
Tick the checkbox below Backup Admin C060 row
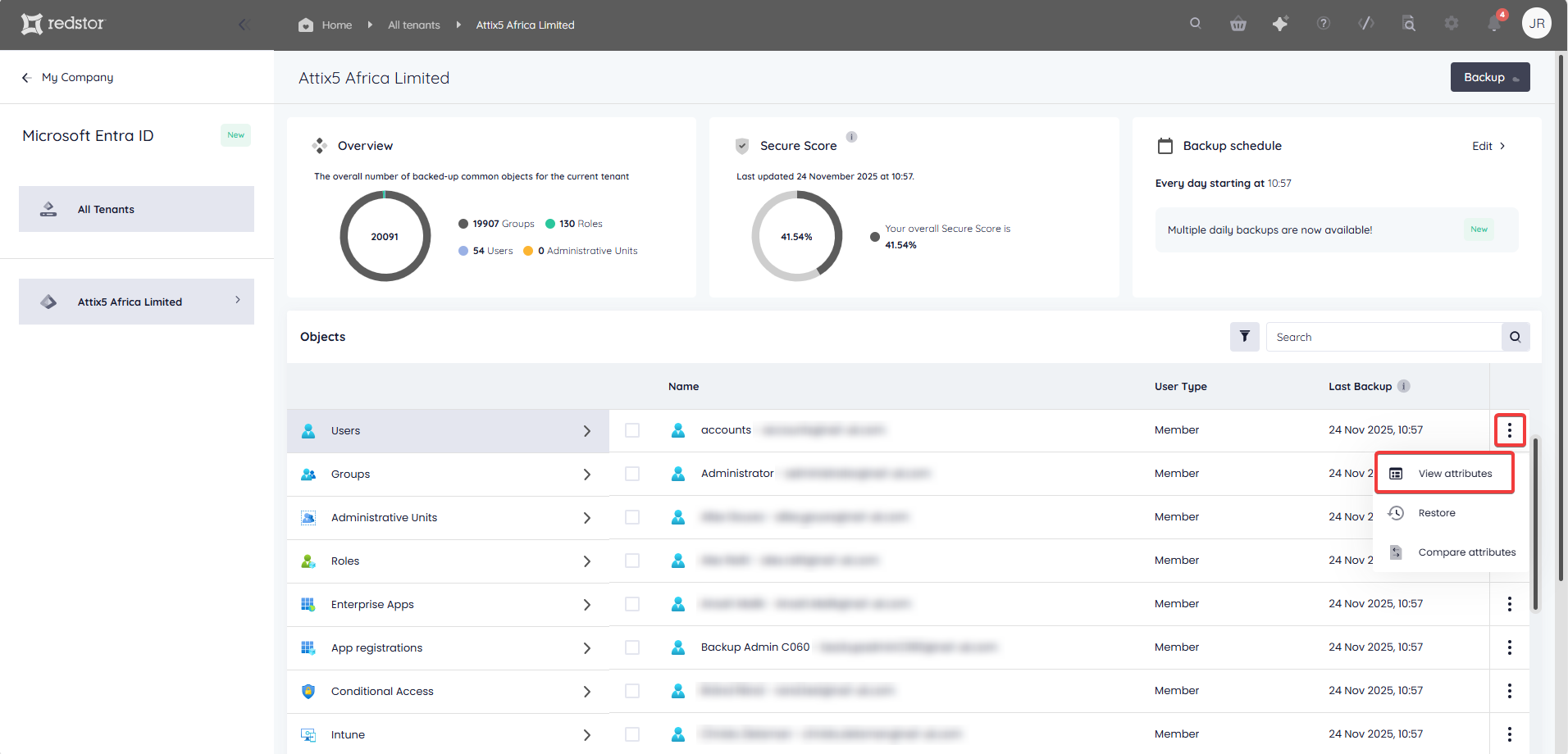(632, 691)
